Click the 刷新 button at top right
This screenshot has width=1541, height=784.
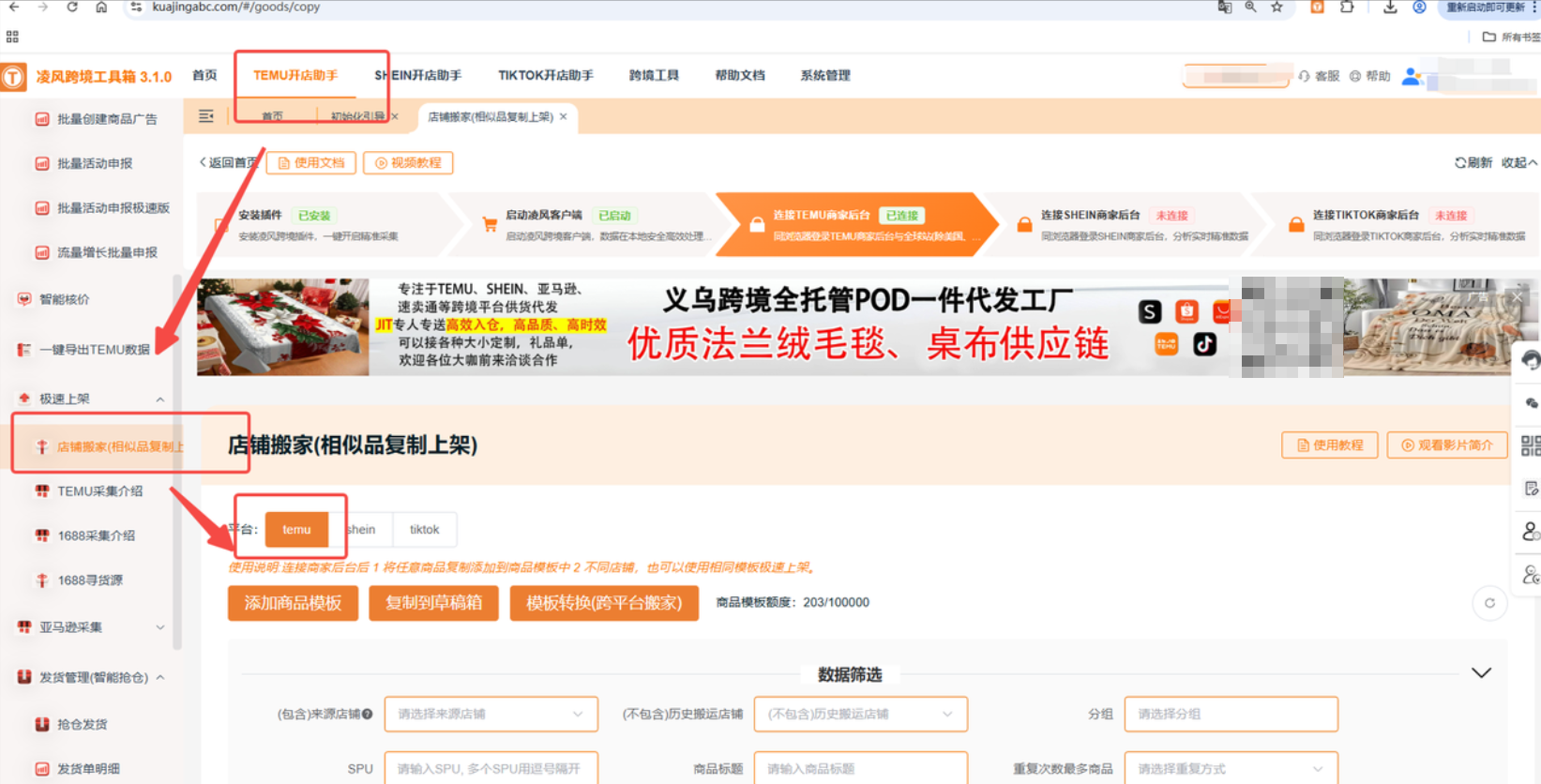[x=1473, y=162]
